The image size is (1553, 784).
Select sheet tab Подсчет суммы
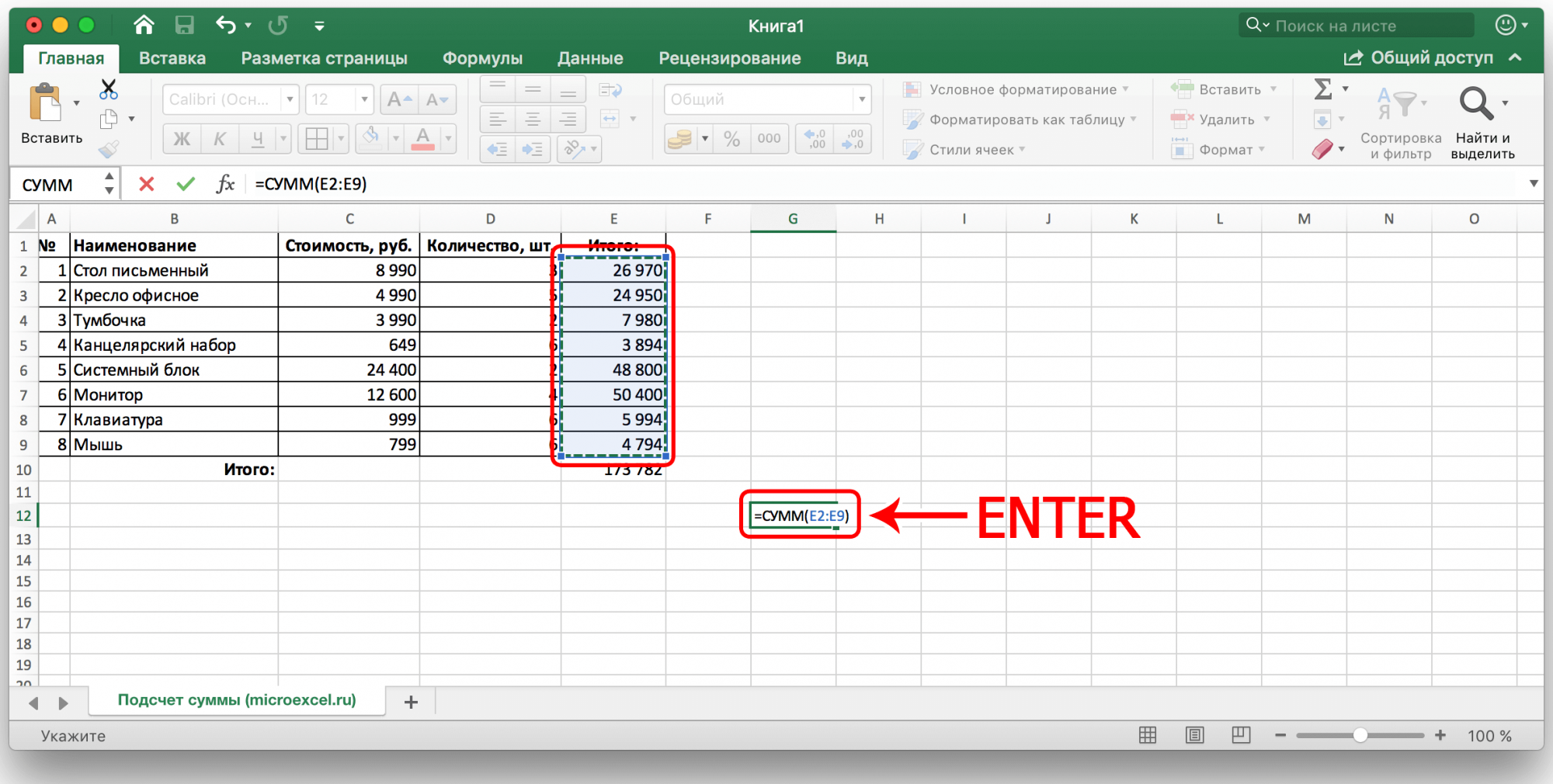coord(237,700)
